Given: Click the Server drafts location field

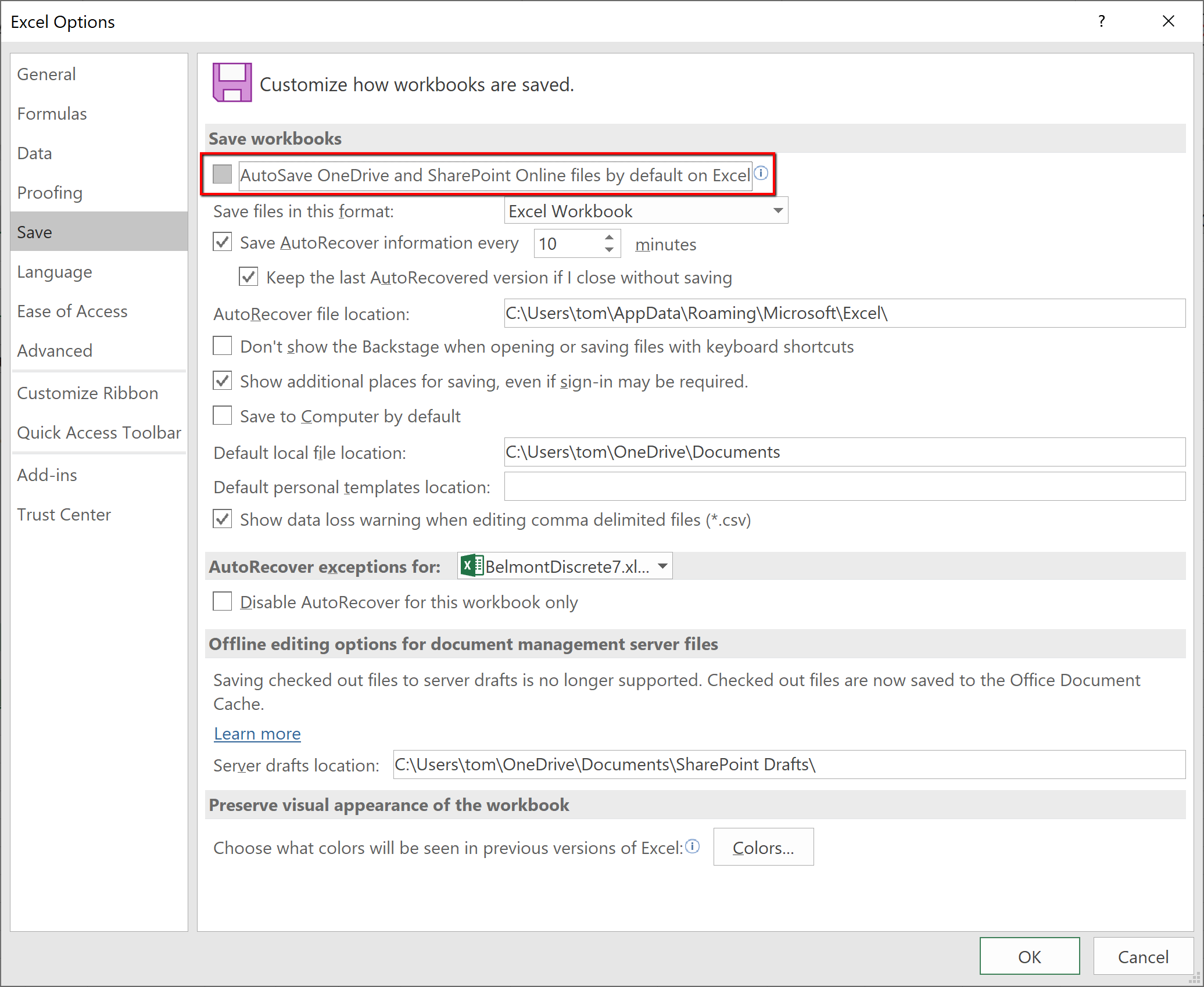Looking at the screenshot, I should pyautogui.click(x=789, y=765).
